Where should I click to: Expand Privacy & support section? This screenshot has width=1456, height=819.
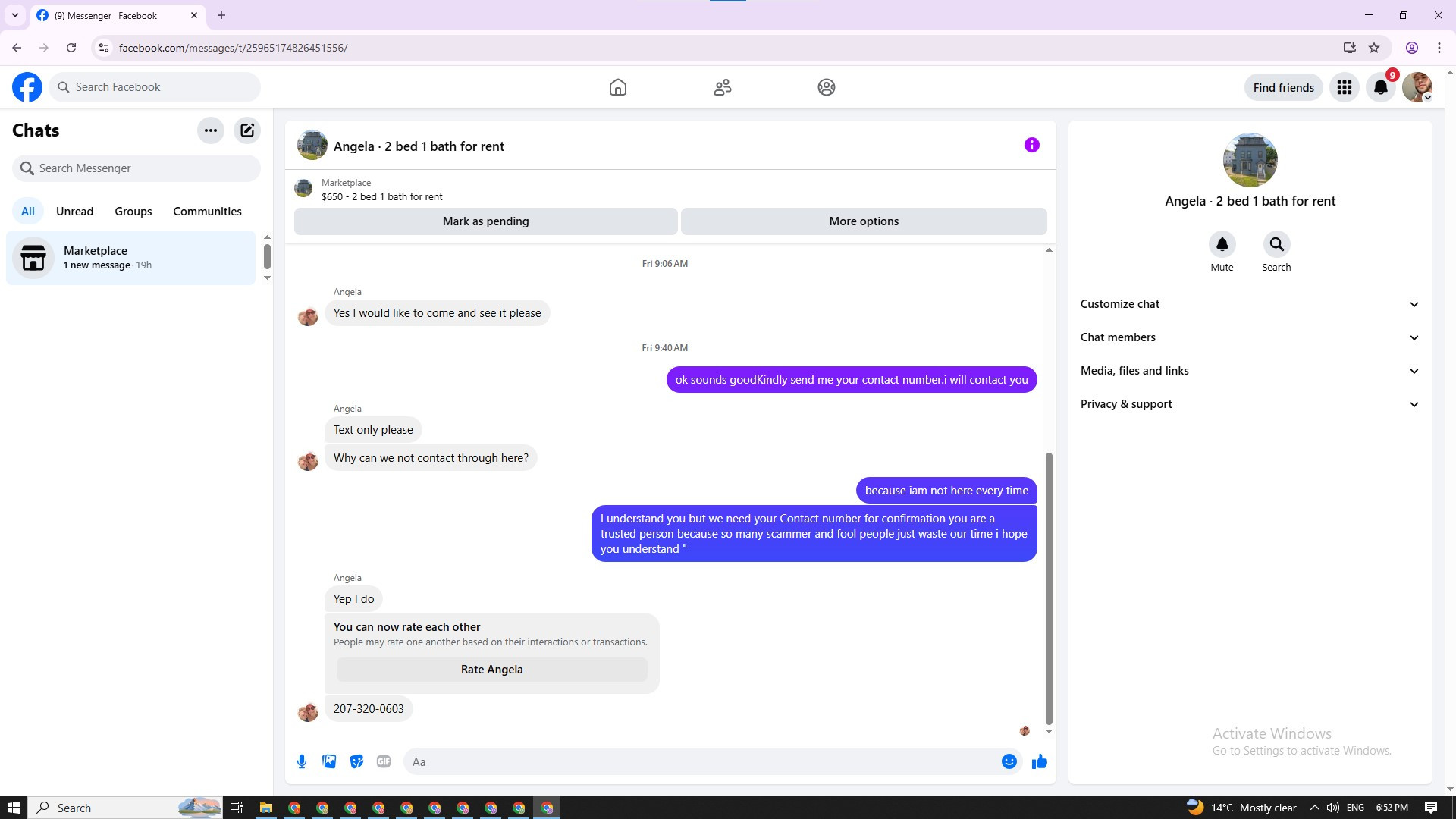[x=1250, y=404]
